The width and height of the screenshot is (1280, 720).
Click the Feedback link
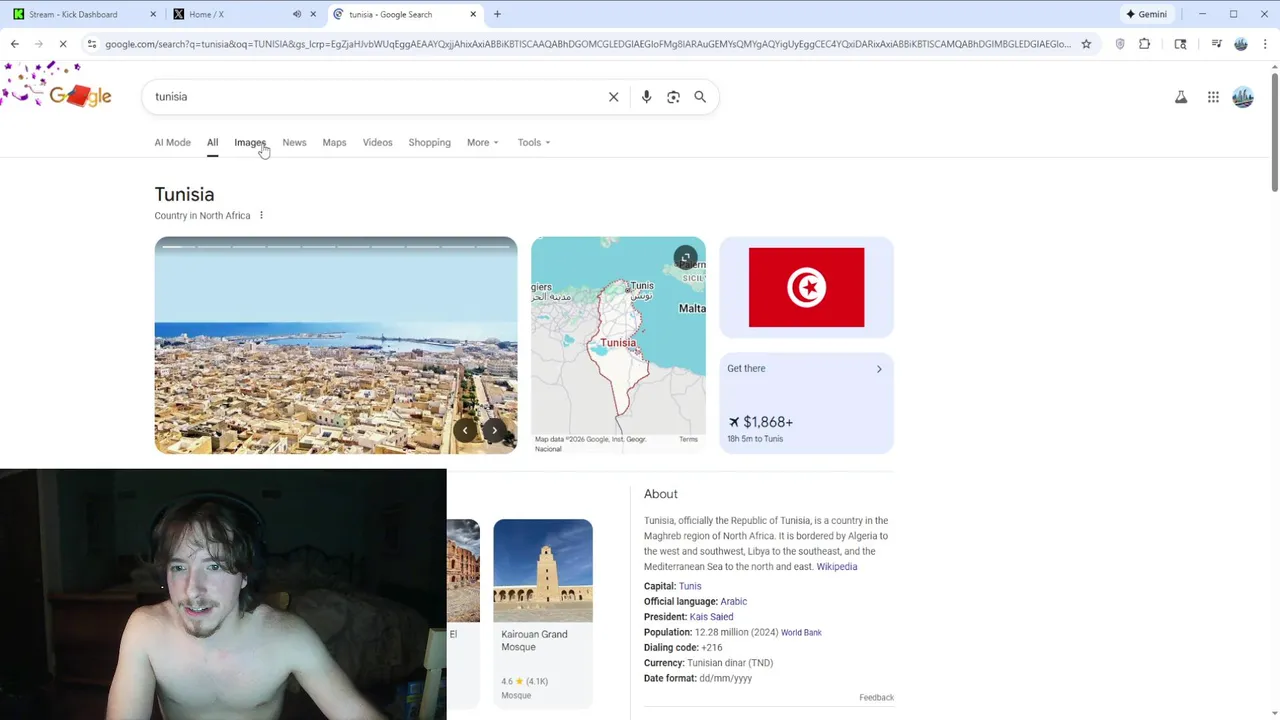876,698
